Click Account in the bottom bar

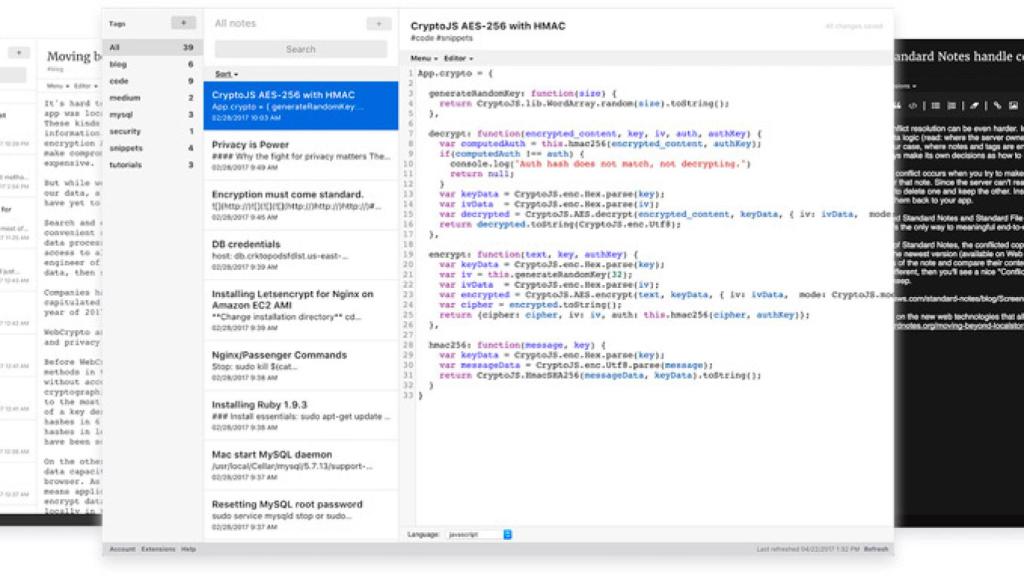click(122, 549)
